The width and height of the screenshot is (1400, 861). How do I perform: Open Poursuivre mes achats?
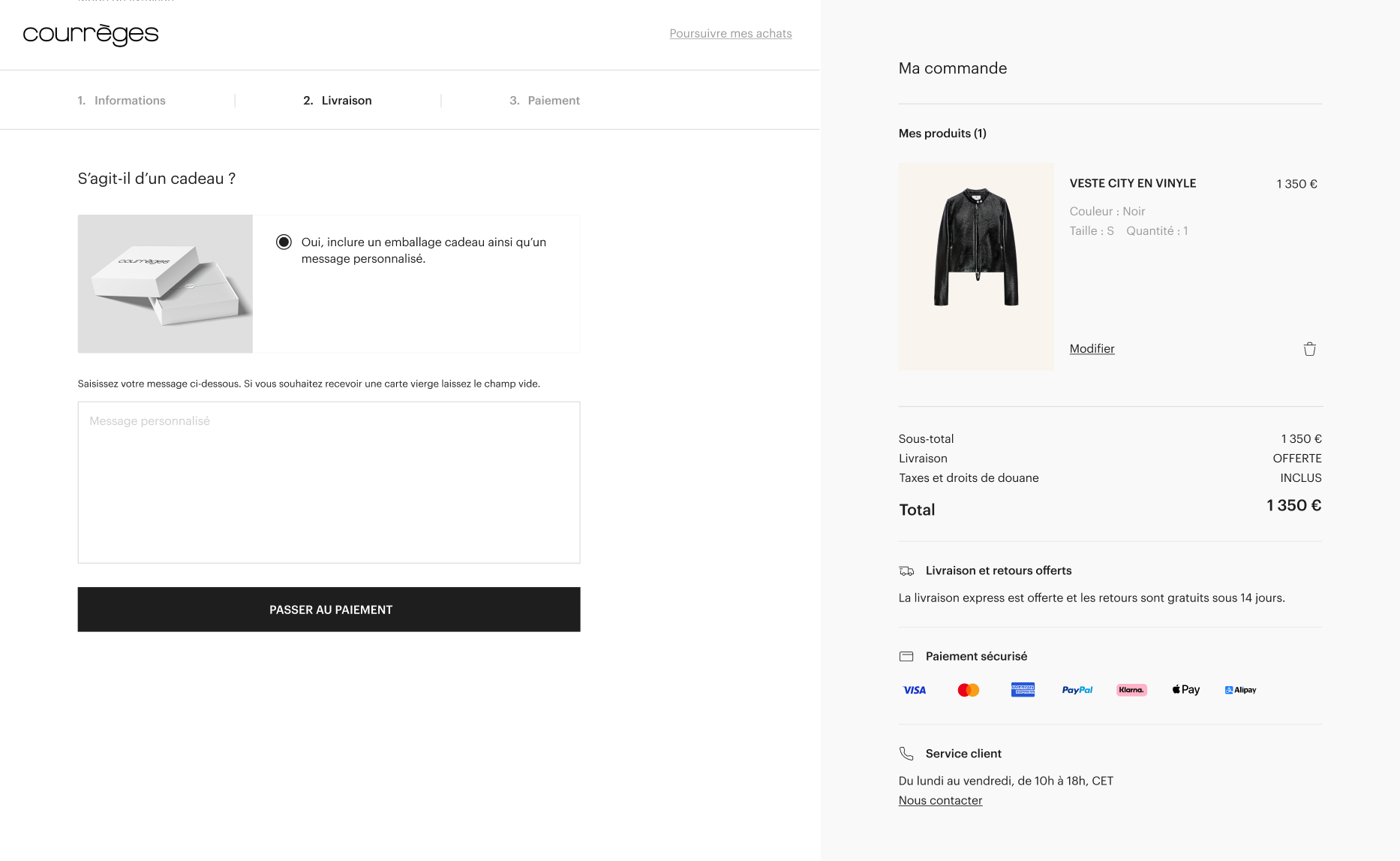731,33
